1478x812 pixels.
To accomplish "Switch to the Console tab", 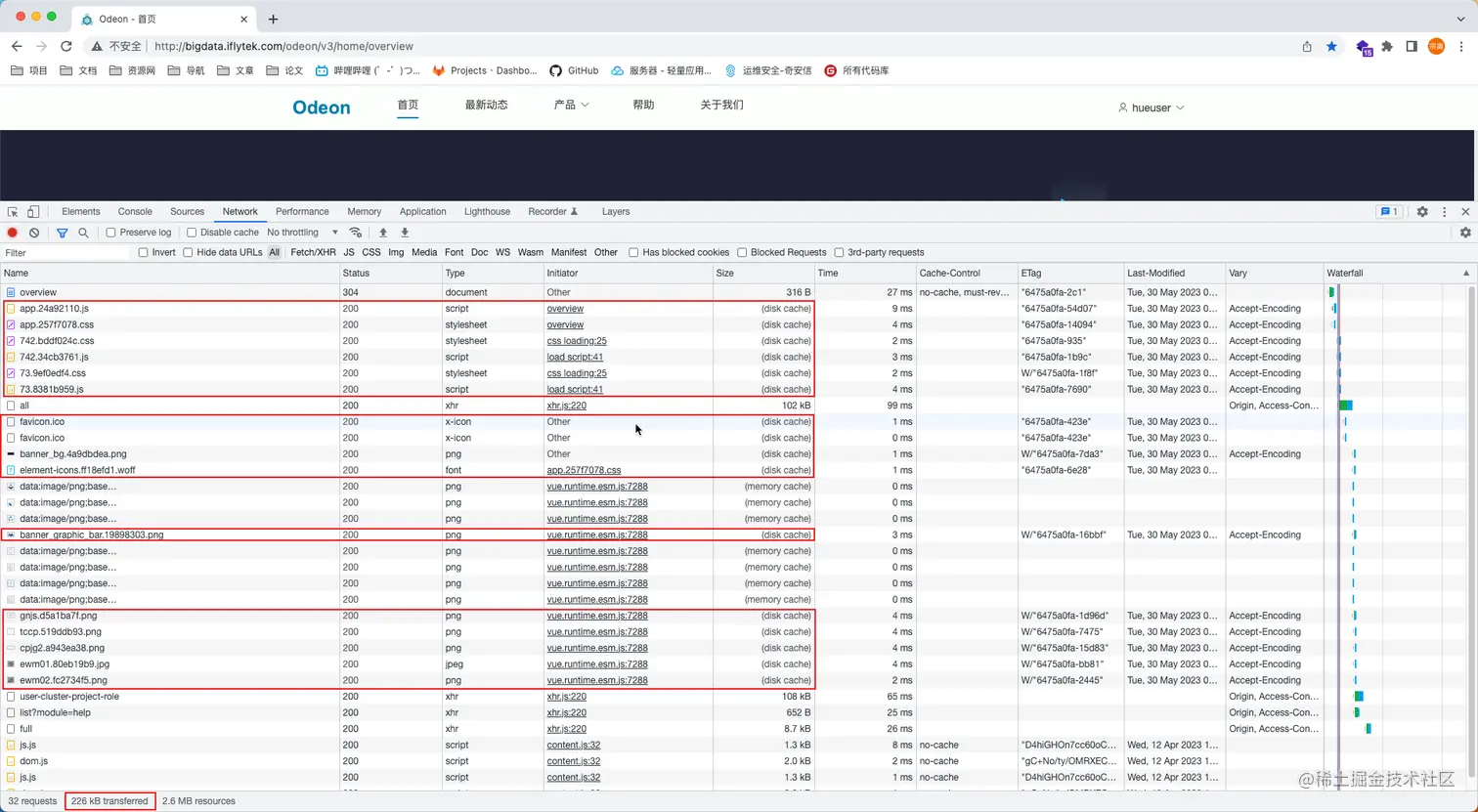I will 135,211.
